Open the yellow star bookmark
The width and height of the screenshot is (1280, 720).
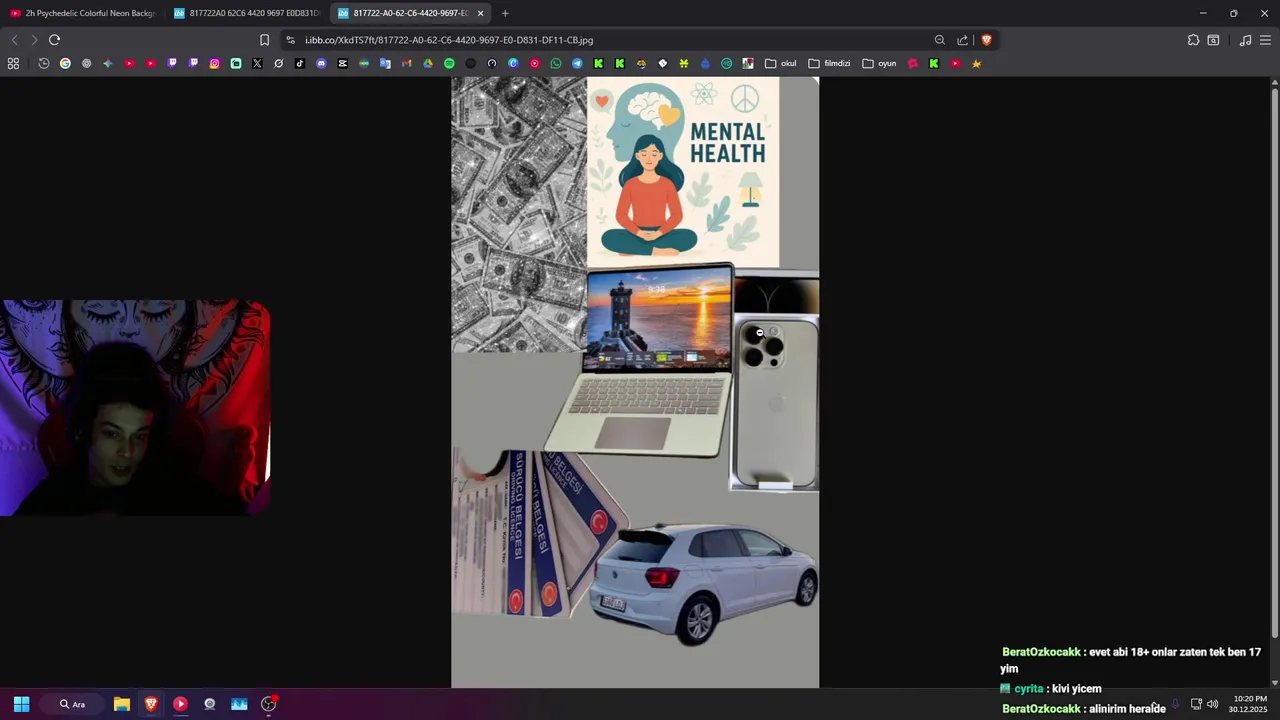(977, 63)
